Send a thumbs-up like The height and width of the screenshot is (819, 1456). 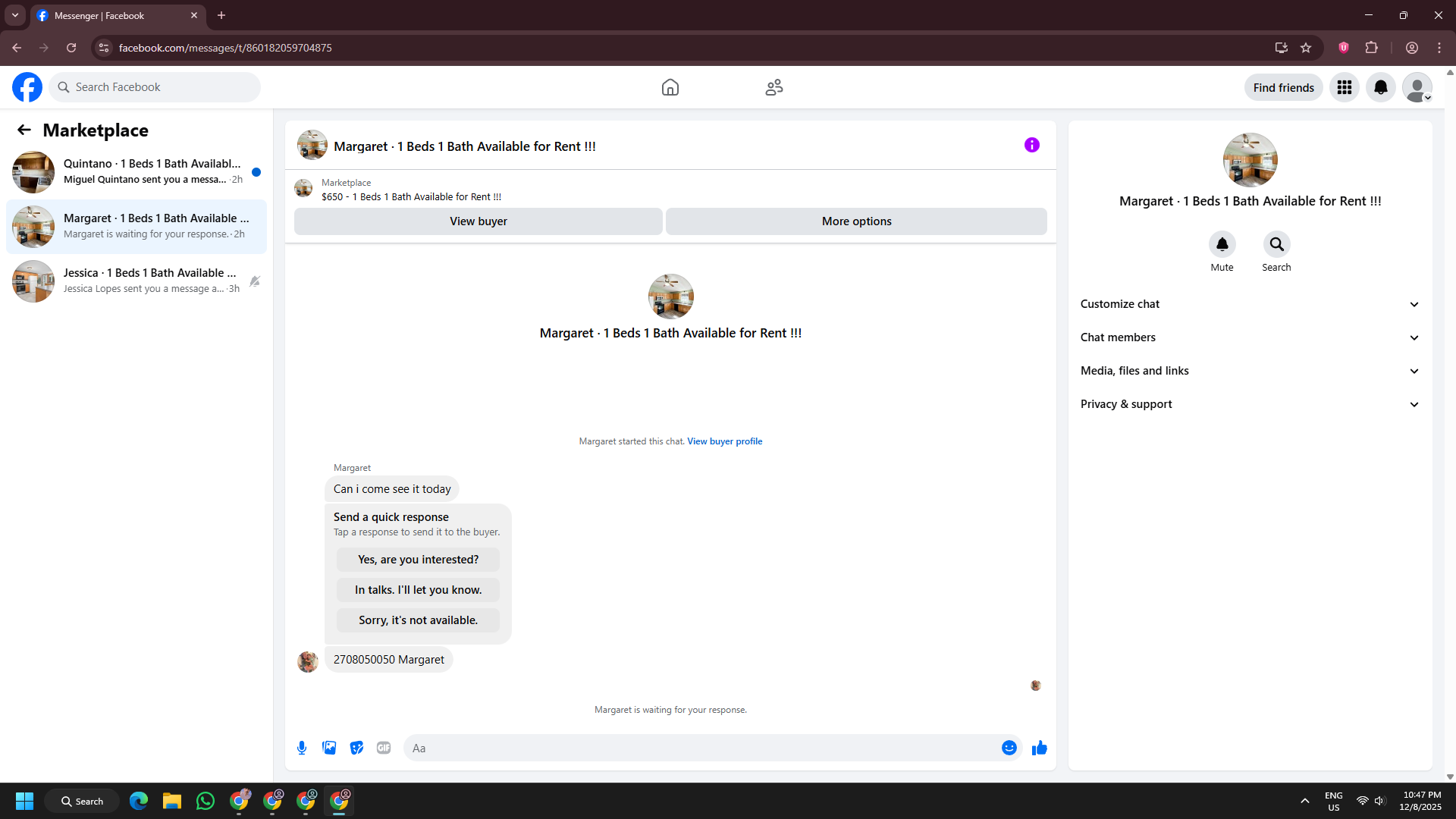tap(1040, 748)
